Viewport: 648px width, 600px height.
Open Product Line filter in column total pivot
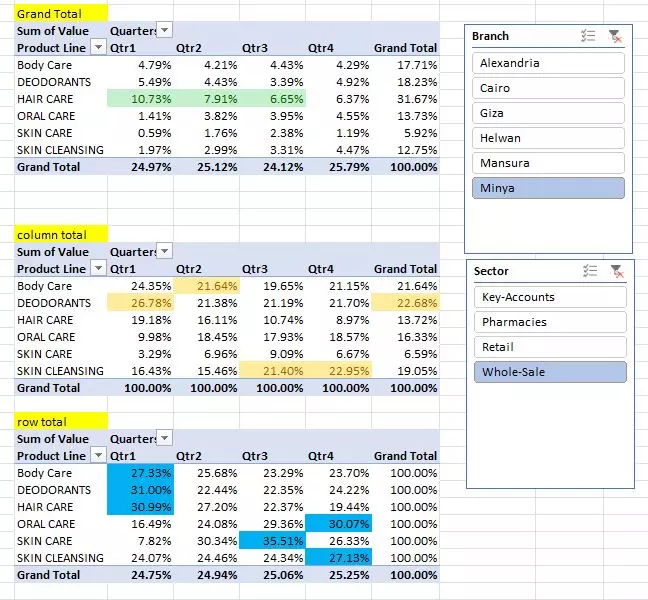pos(98,269)
